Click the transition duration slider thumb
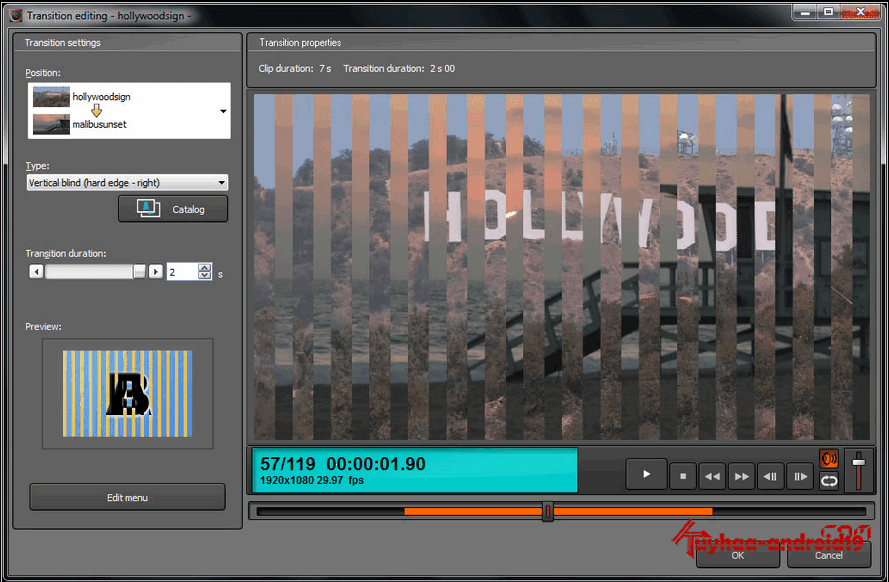889x582 pixels. [x=139, y=271]
